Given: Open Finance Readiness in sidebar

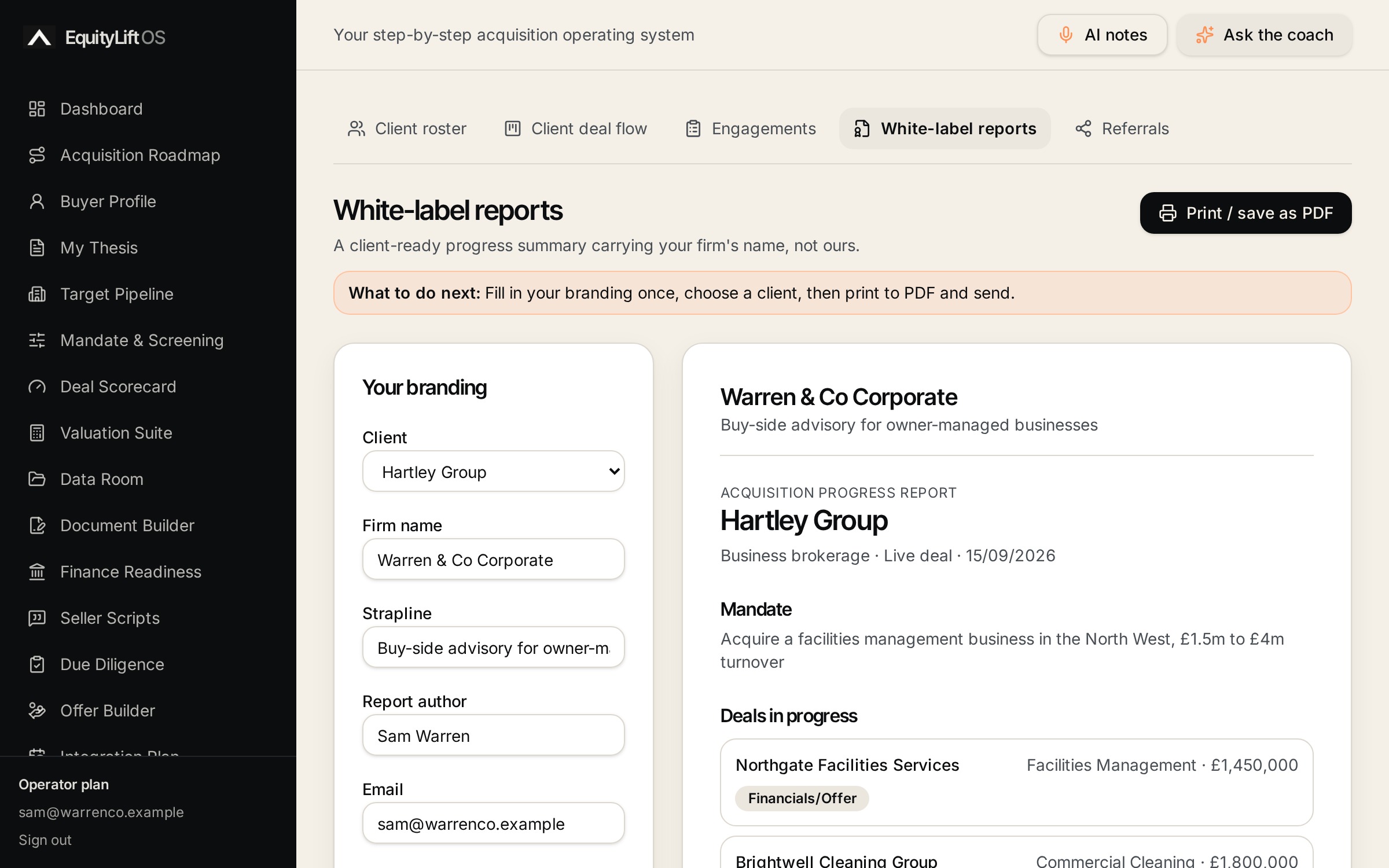Looking at the screenshot, I should [x=148, y=572].
